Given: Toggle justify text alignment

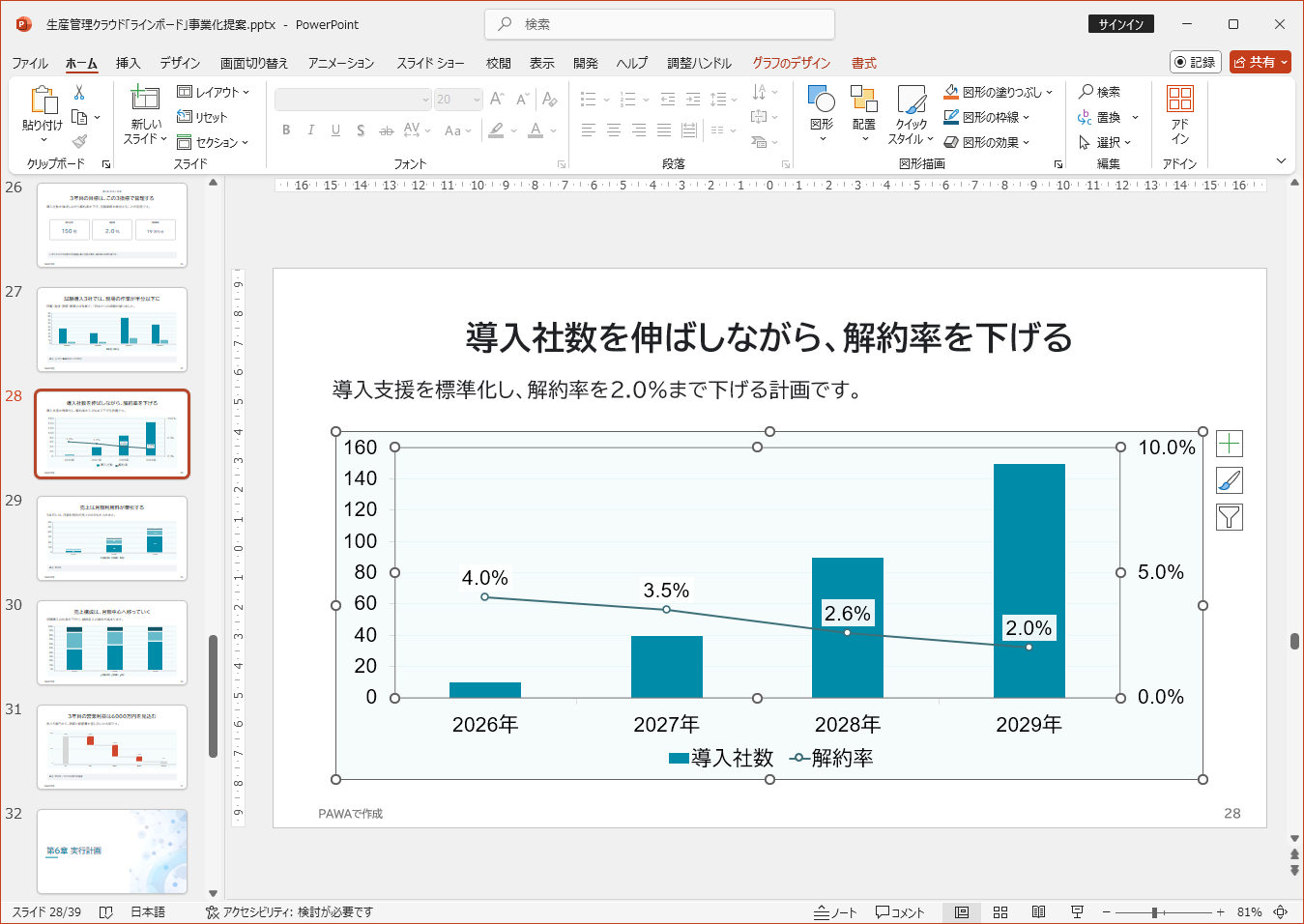Looking at the screenshot, I should [x=663, y=130].
